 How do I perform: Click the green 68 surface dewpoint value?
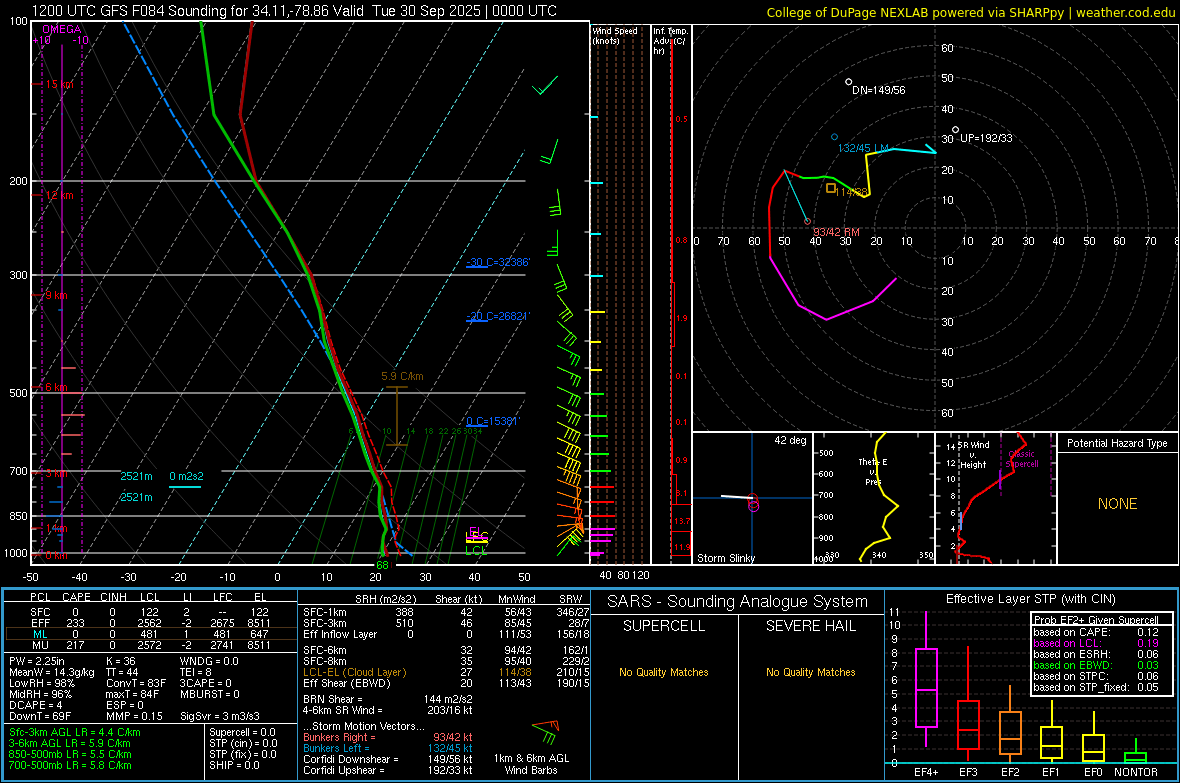coord(382,565)
